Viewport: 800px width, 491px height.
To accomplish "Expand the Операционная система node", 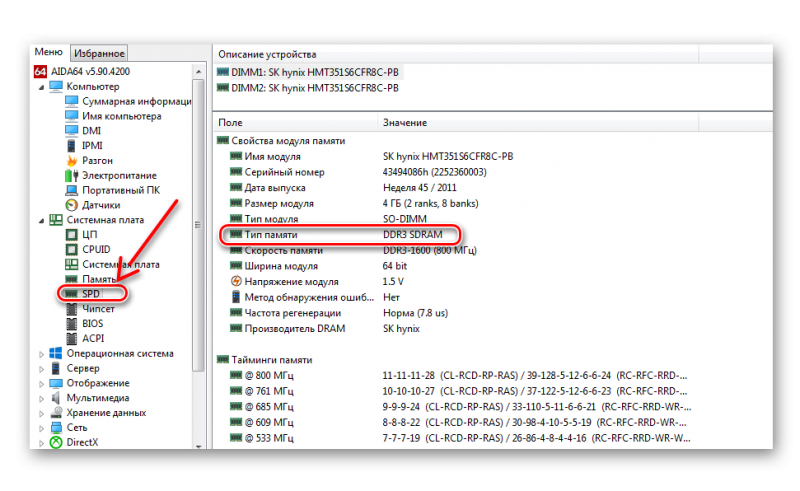I will coord(41,353).
